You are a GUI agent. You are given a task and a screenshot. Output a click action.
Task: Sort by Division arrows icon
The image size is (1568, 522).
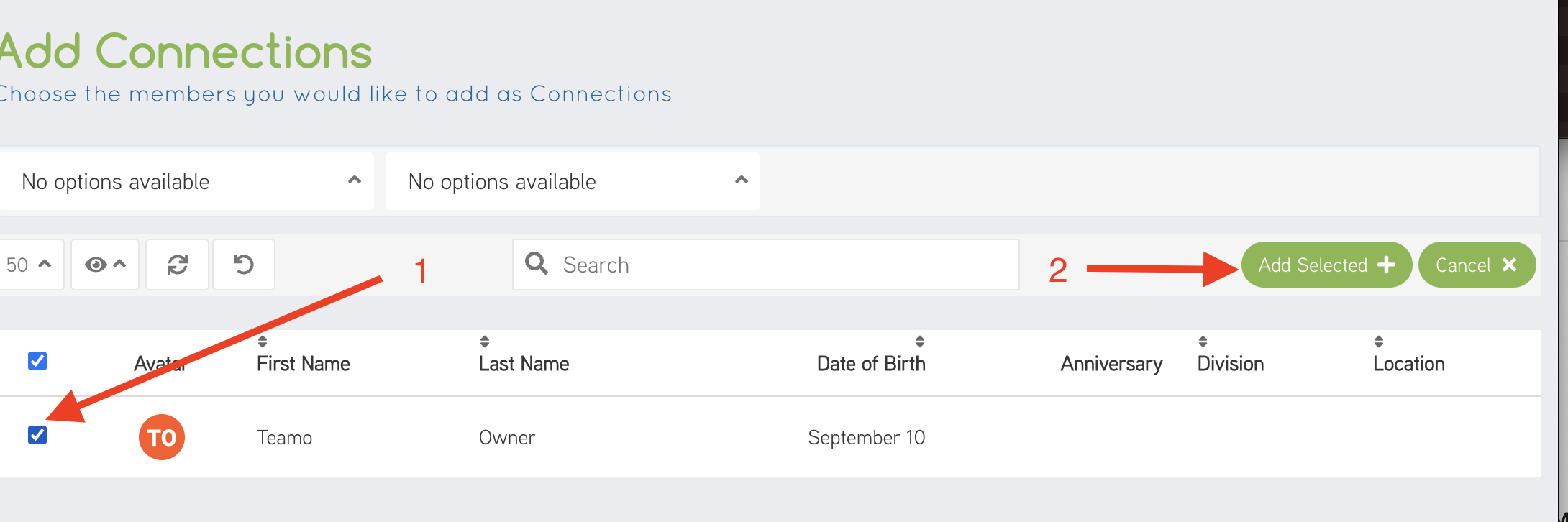1203,342
